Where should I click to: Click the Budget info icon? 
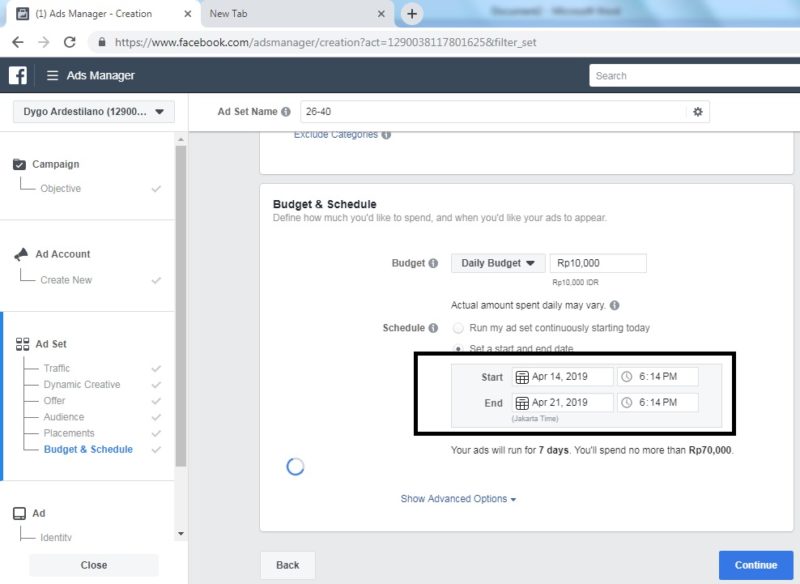pos(433,263)
